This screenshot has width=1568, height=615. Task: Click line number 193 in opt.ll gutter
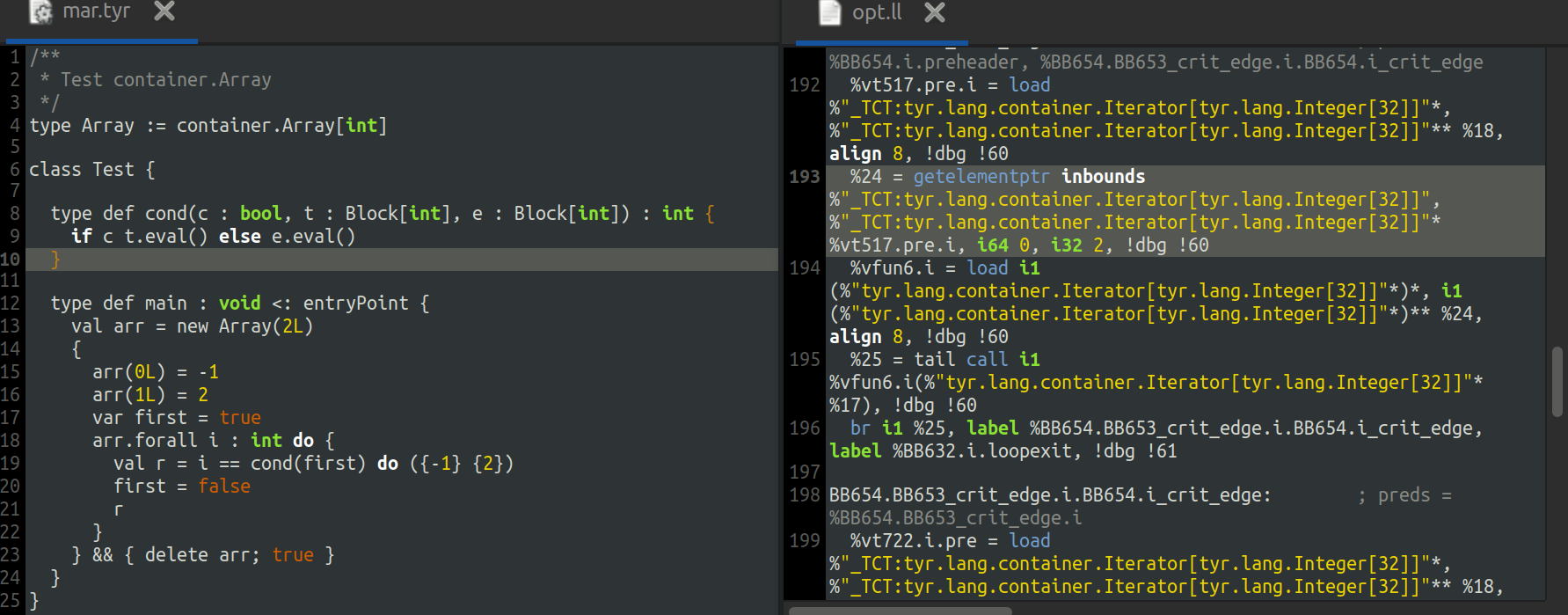click(x=804, y=177)
